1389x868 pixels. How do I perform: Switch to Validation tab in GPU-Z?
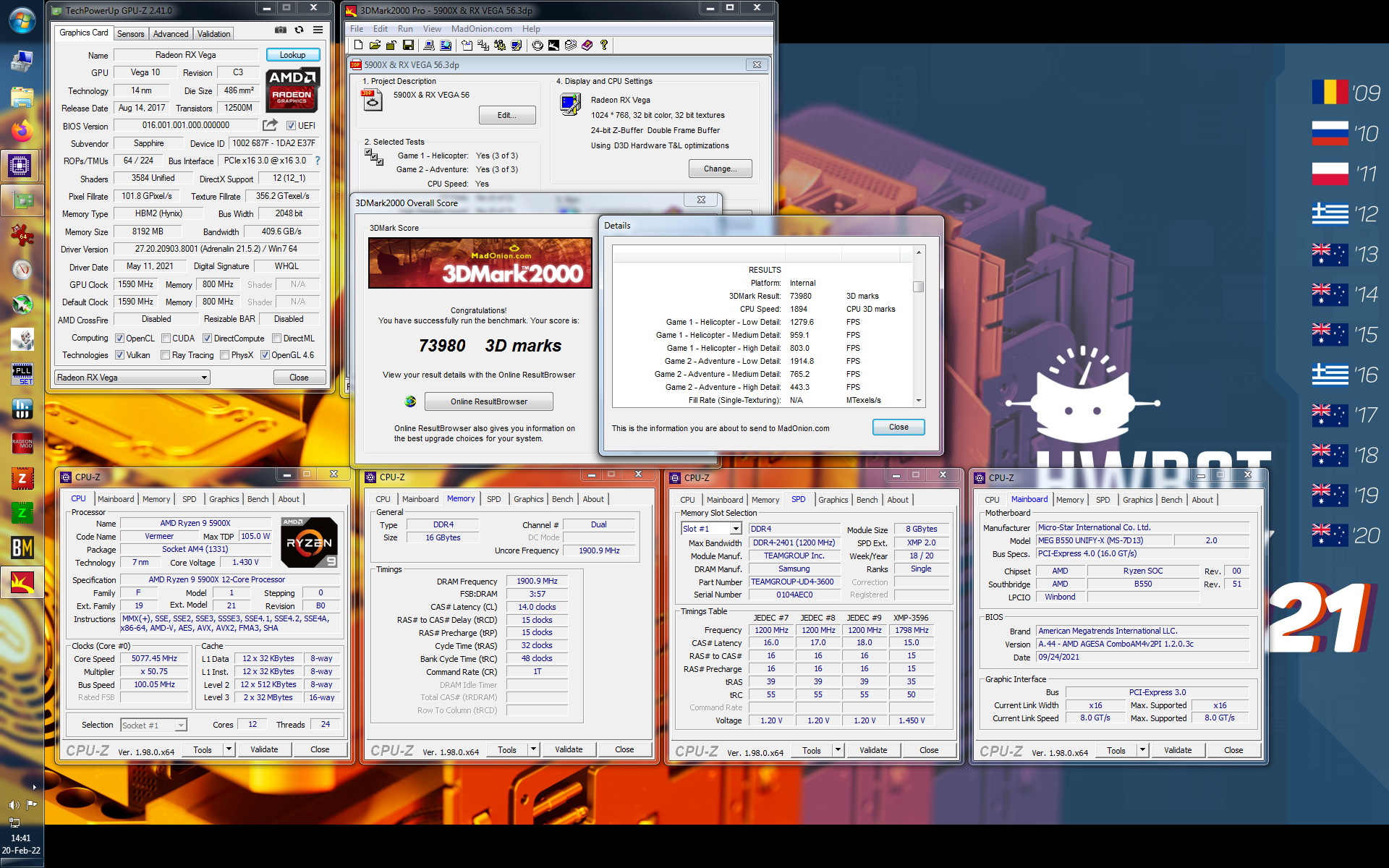(214, 34)
